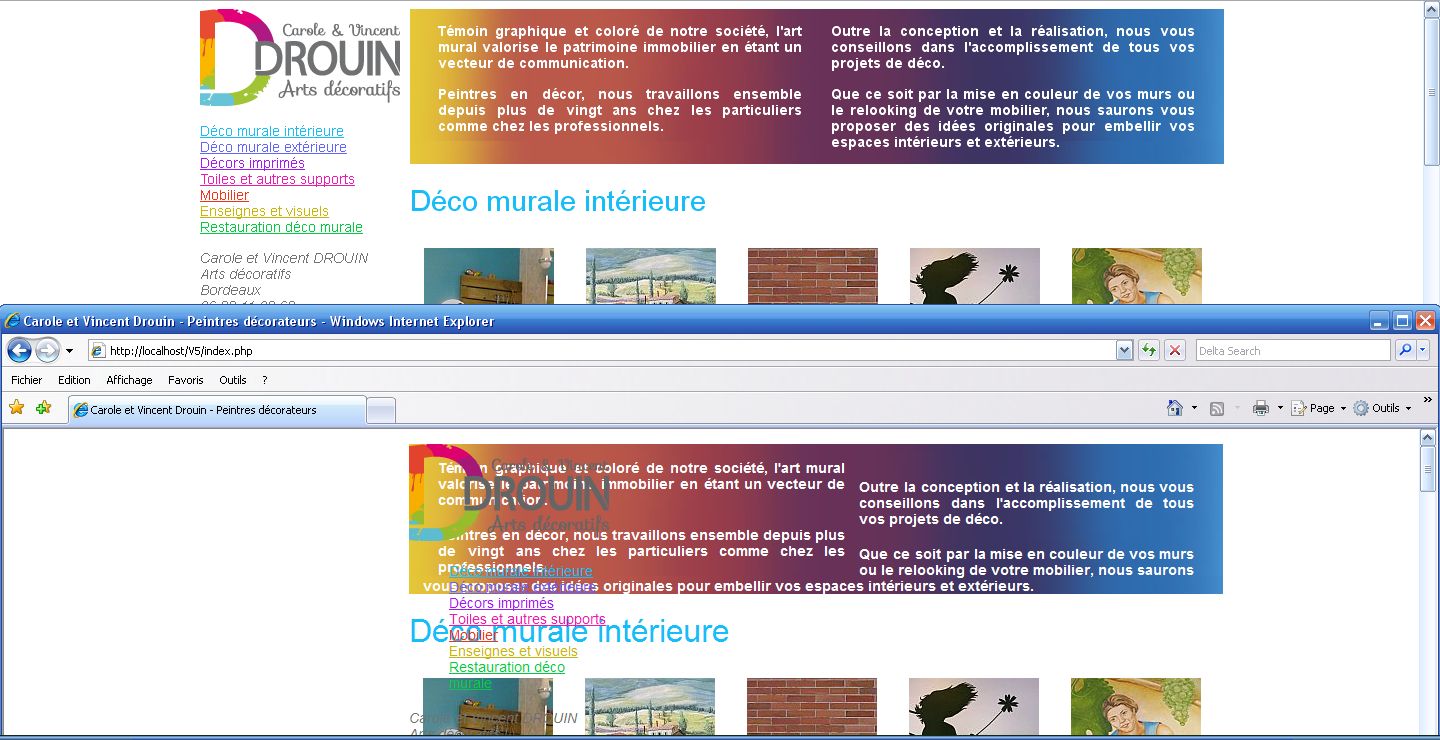The width and height of the screenshot is (1440, 740).
Task: Open the Edition menu
Action: tap(74, 380)
